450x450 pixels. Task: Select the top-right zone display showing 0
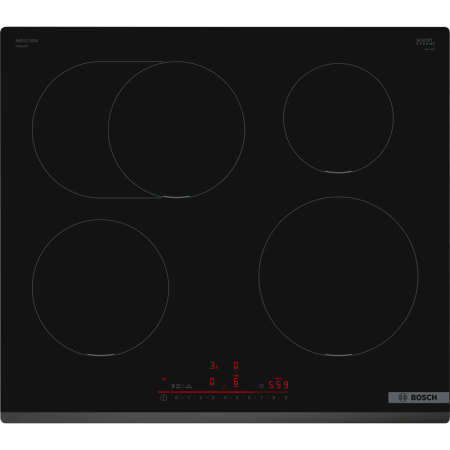[236, 365]
